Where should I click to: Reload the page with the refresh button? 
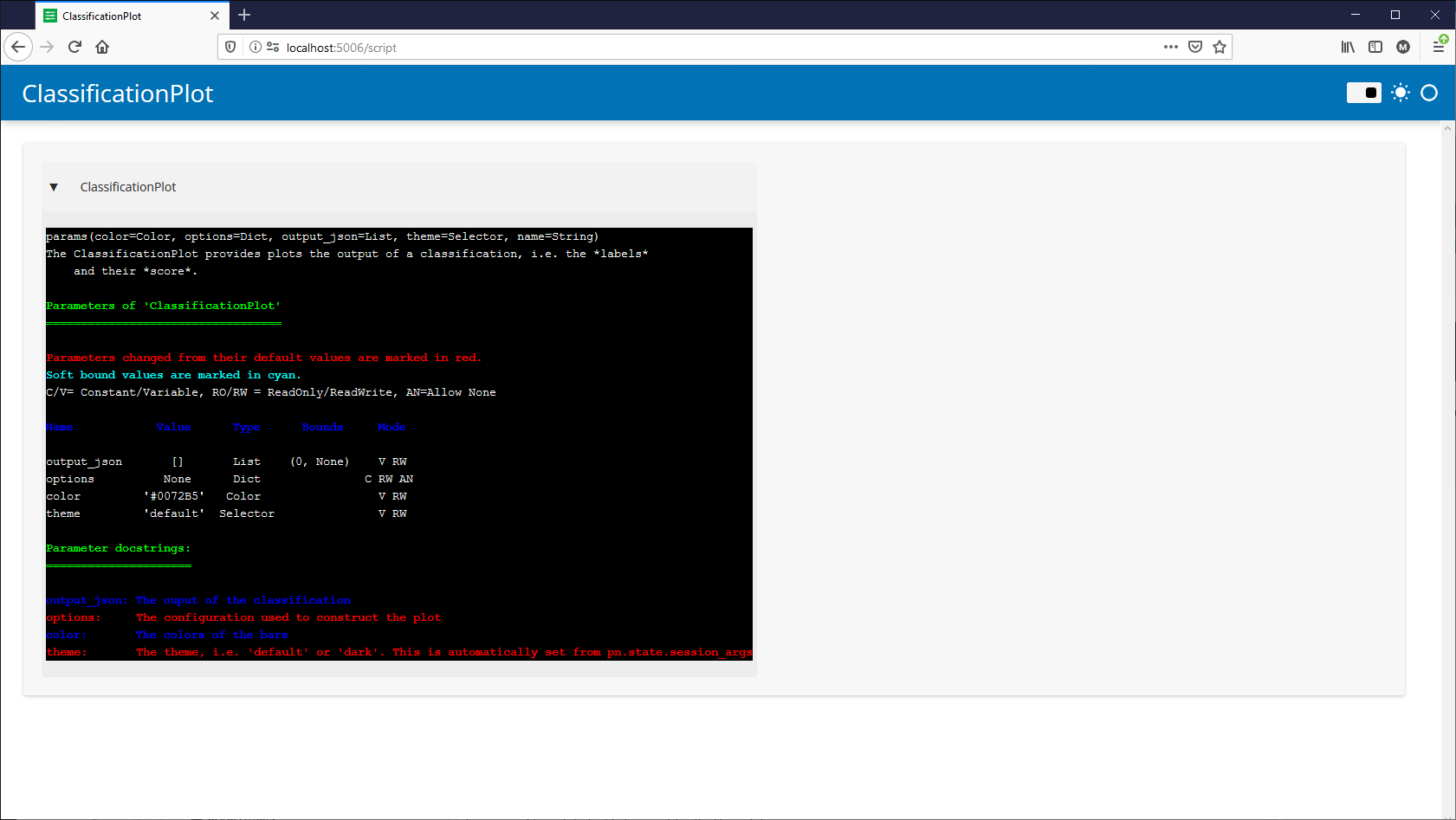[x=74, y=47]
